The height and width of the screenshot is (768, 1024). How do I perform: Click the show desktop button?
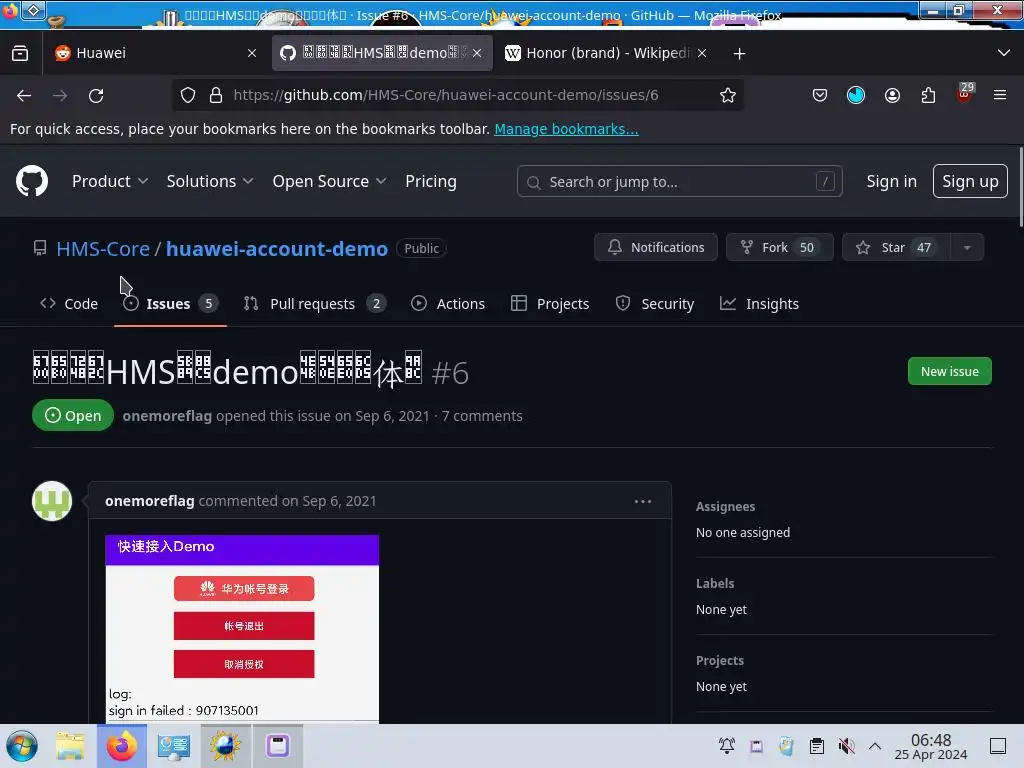pos(998,746)
